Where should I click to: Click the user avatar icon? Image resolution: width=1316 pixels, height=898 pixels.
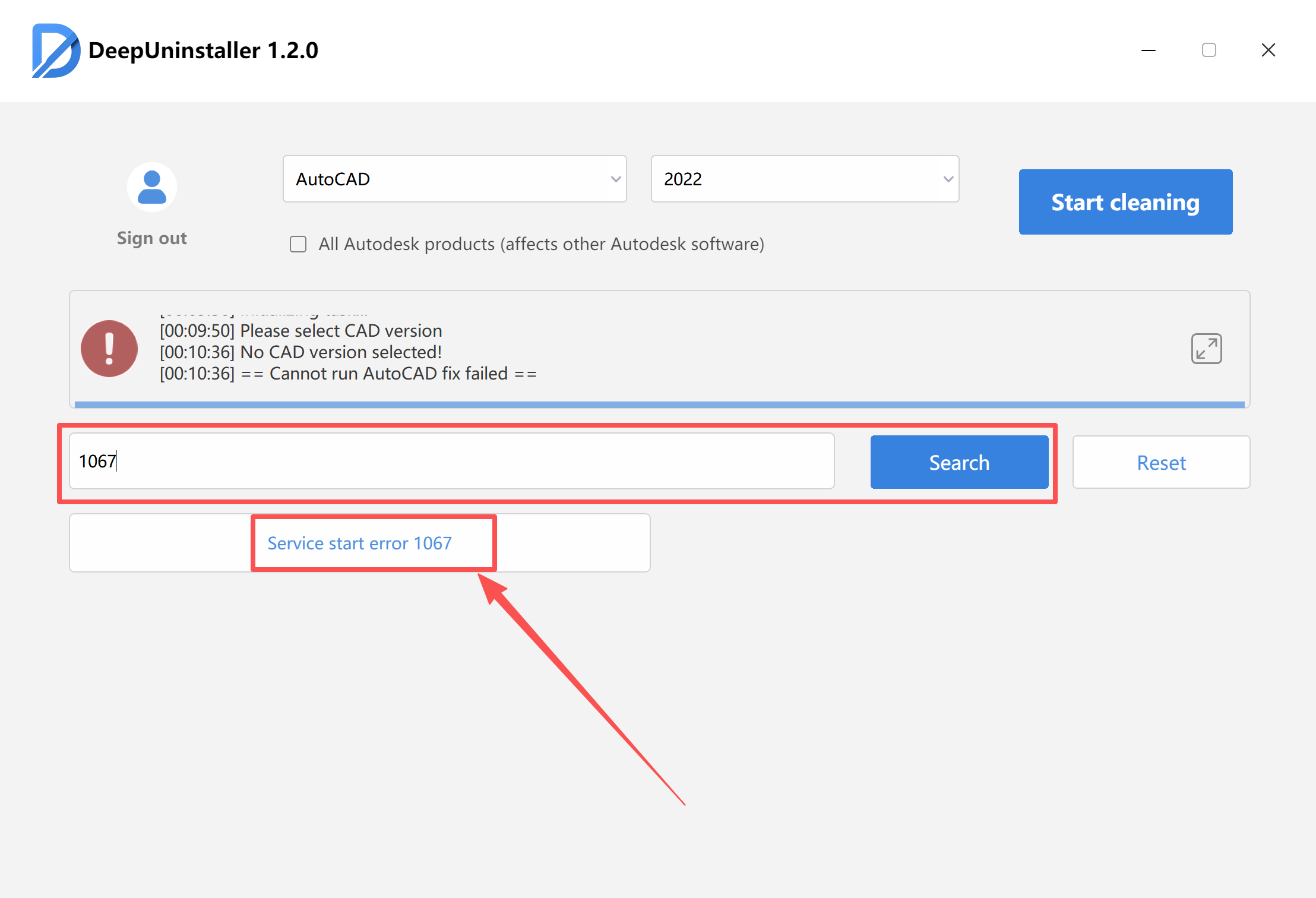tap(152, 187)
